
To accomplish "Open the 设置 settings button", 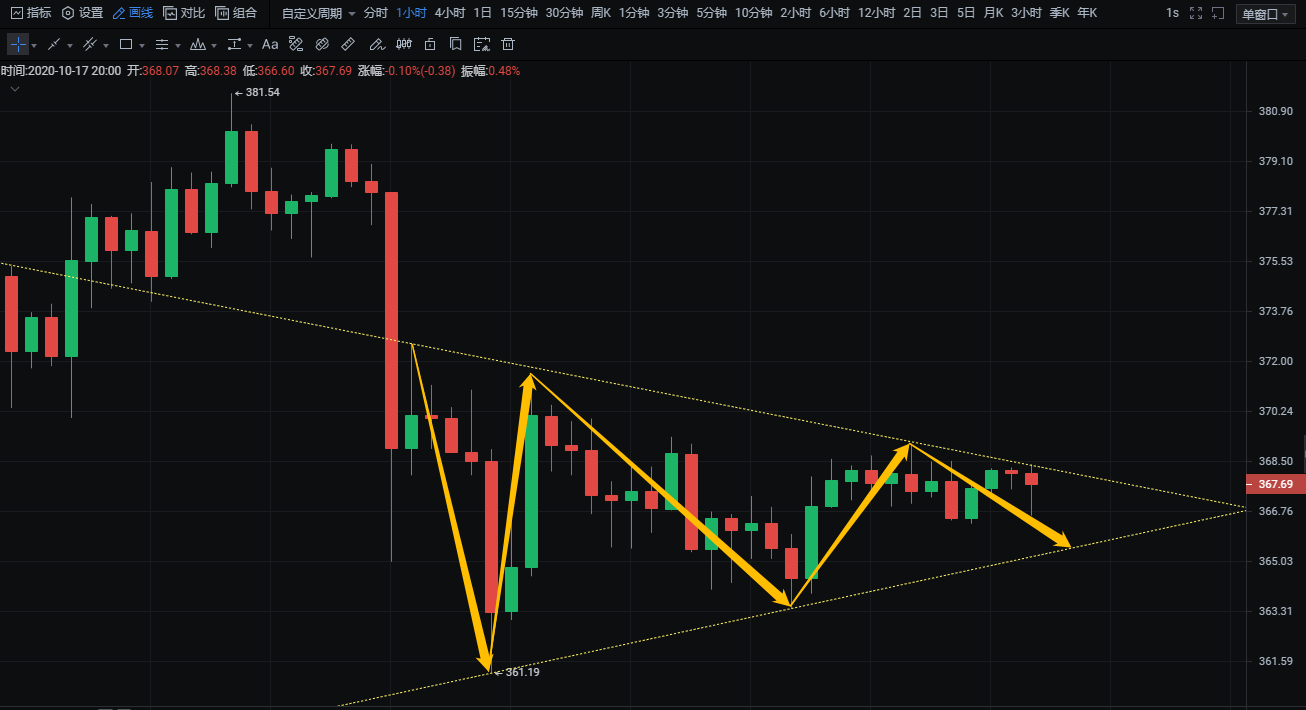I will point(82,13).
